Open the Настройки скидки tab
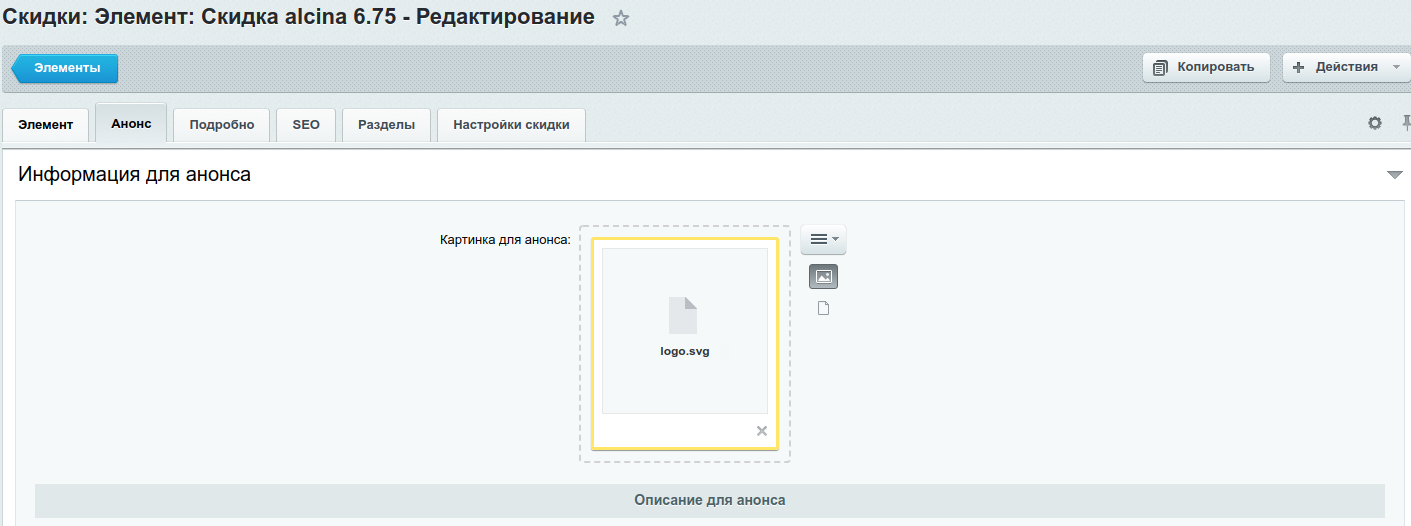The width and height of the screenshot is (1411, 526). click(x=511, y=125)
